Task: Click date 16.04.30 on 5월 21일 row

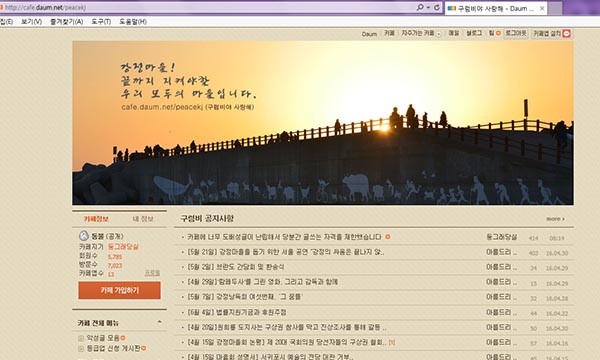Action: pos(557,253)
